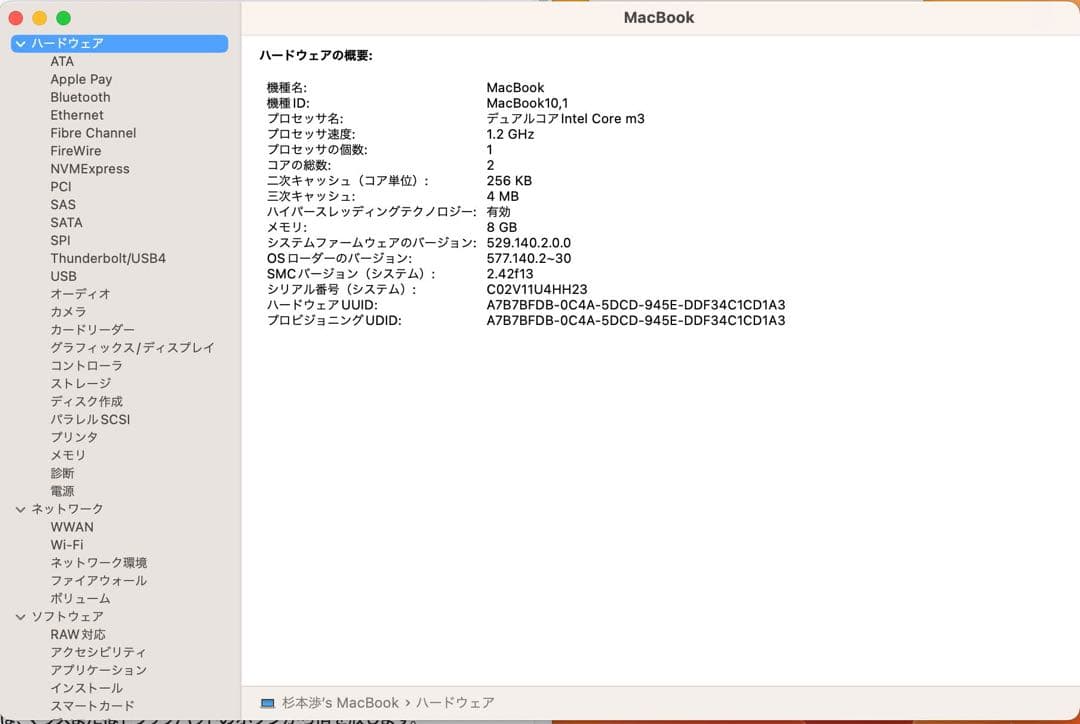Image resolution: width=1080 pixels, height=724 pixels.
Task: Click 杉本渉's MacBook in path bar
Action: 339,703
